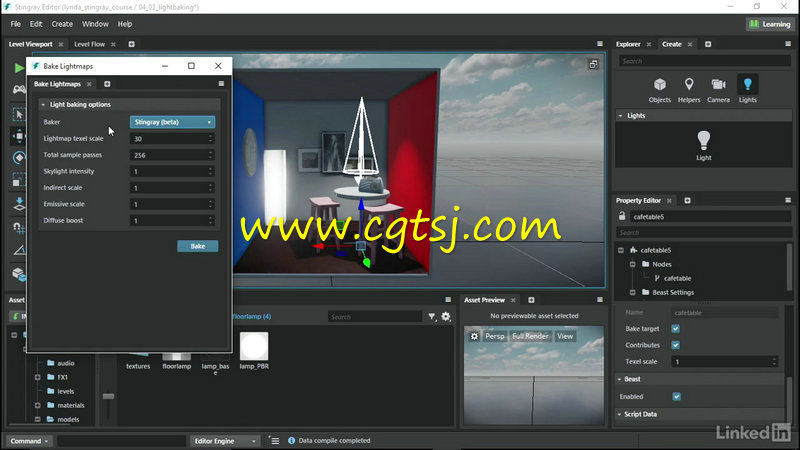The height and width of the screenshot is (450, 800).
Task: Click the command input field in the status bar
Action: coord(121,441)
